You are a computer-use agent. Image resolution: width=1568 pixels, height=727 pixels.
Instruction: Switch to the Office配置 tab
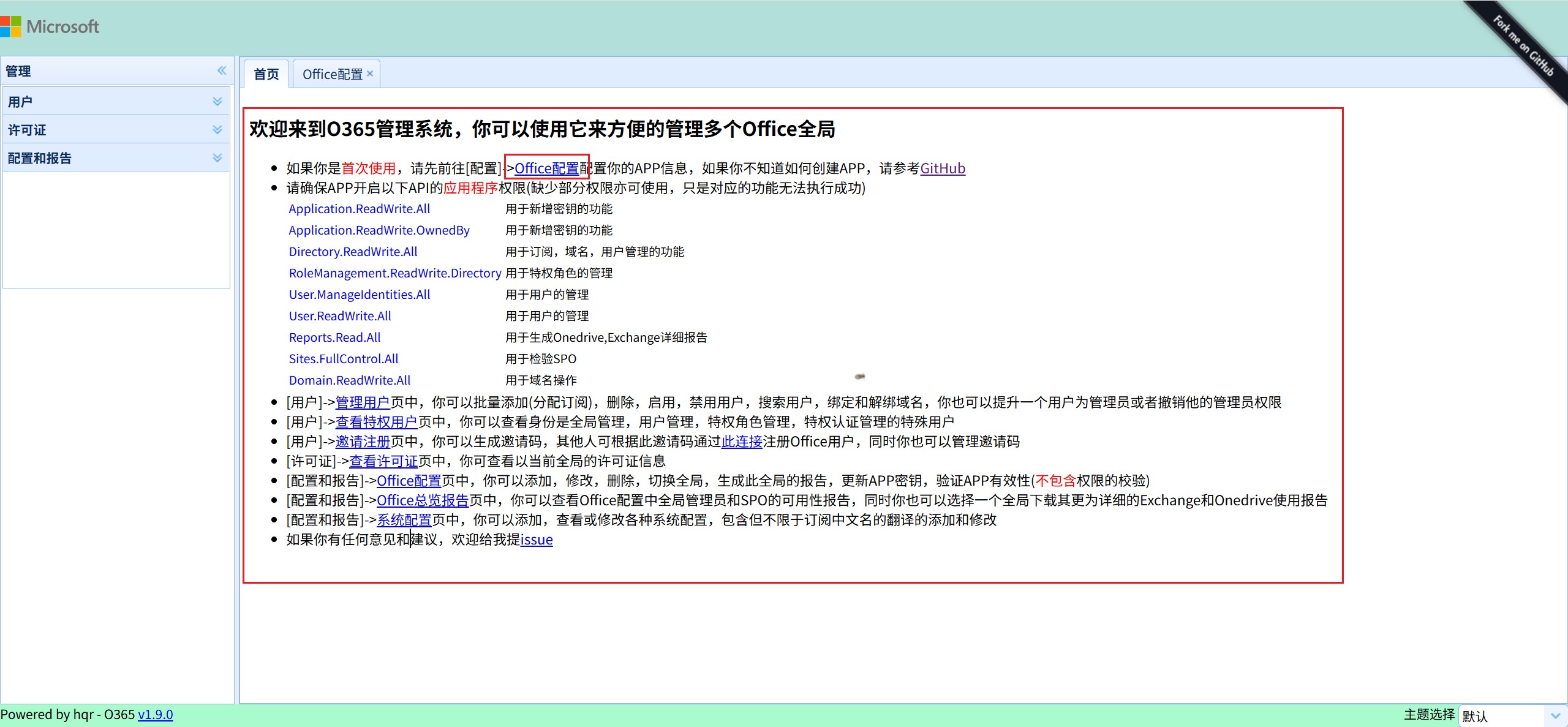coord(333,74)
